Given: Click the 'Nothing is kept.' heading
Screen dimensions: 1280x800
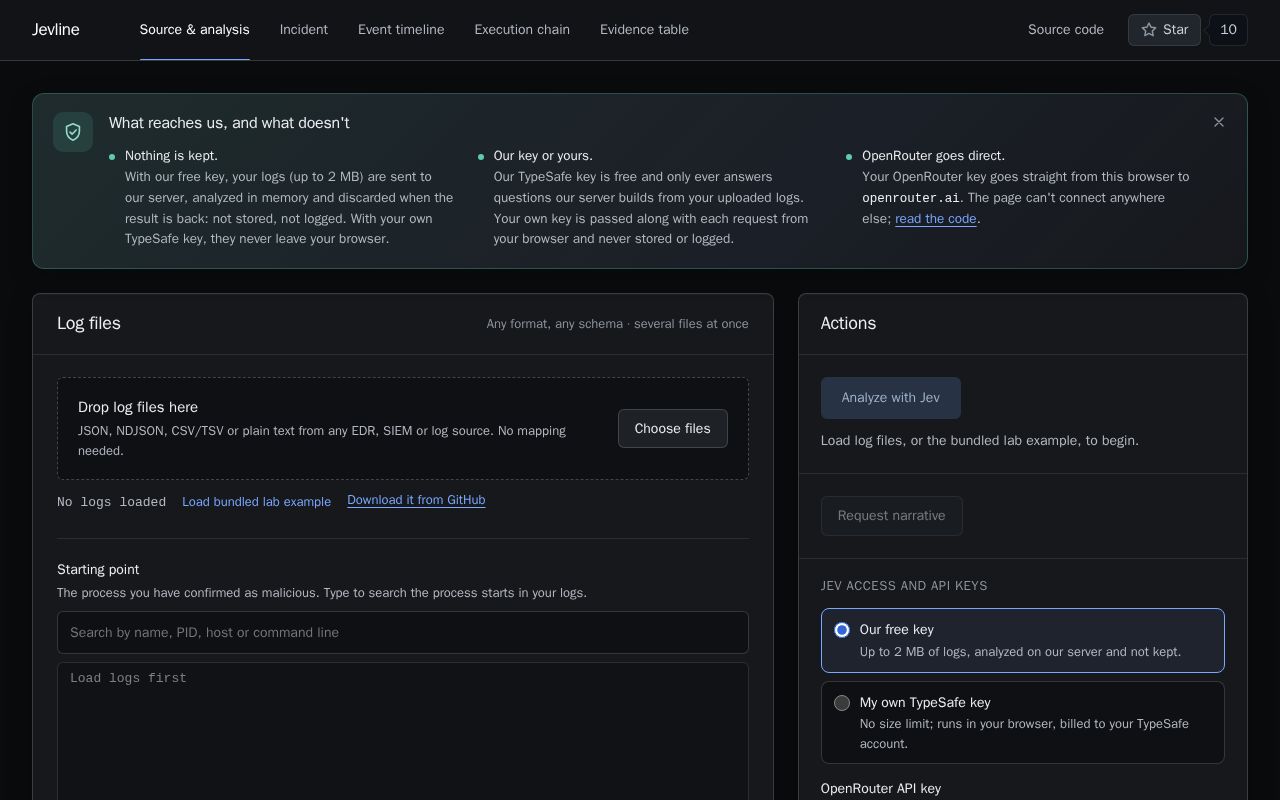Looking at the screenshot, I should coord(171,156).
